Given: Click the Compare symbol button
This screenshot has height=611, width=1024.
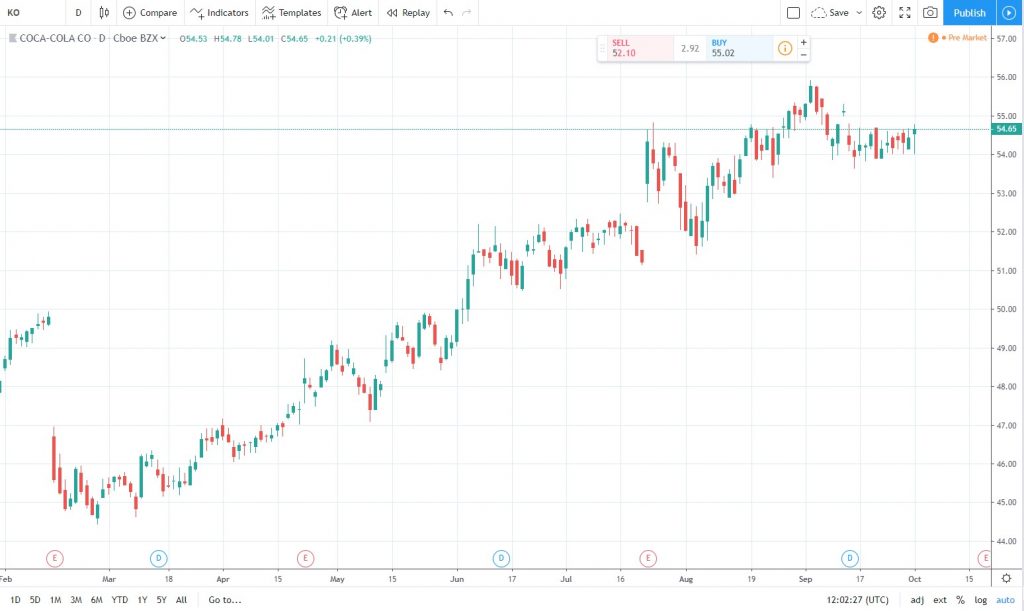Looking at the screenshot, I should [x=150, y=13].
